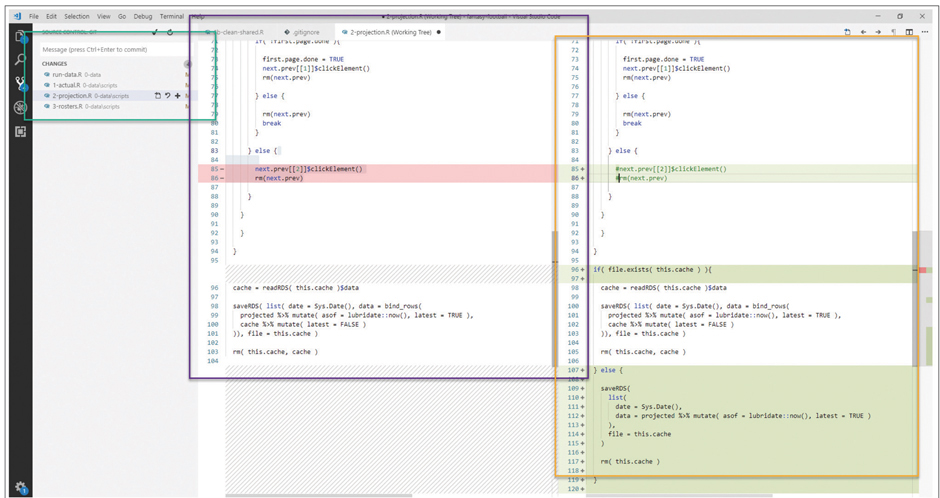The image size is (940, 498).
Task: Select the 2-projection.R (Working Tree) tab
Action: (390, 32)
